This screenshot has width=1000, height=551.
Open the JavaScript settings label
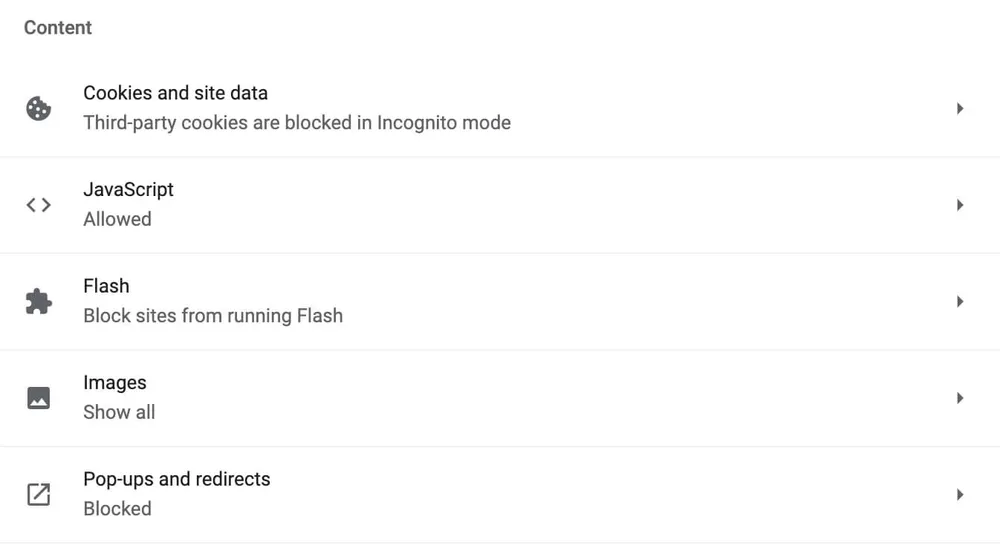click(128, 190)
